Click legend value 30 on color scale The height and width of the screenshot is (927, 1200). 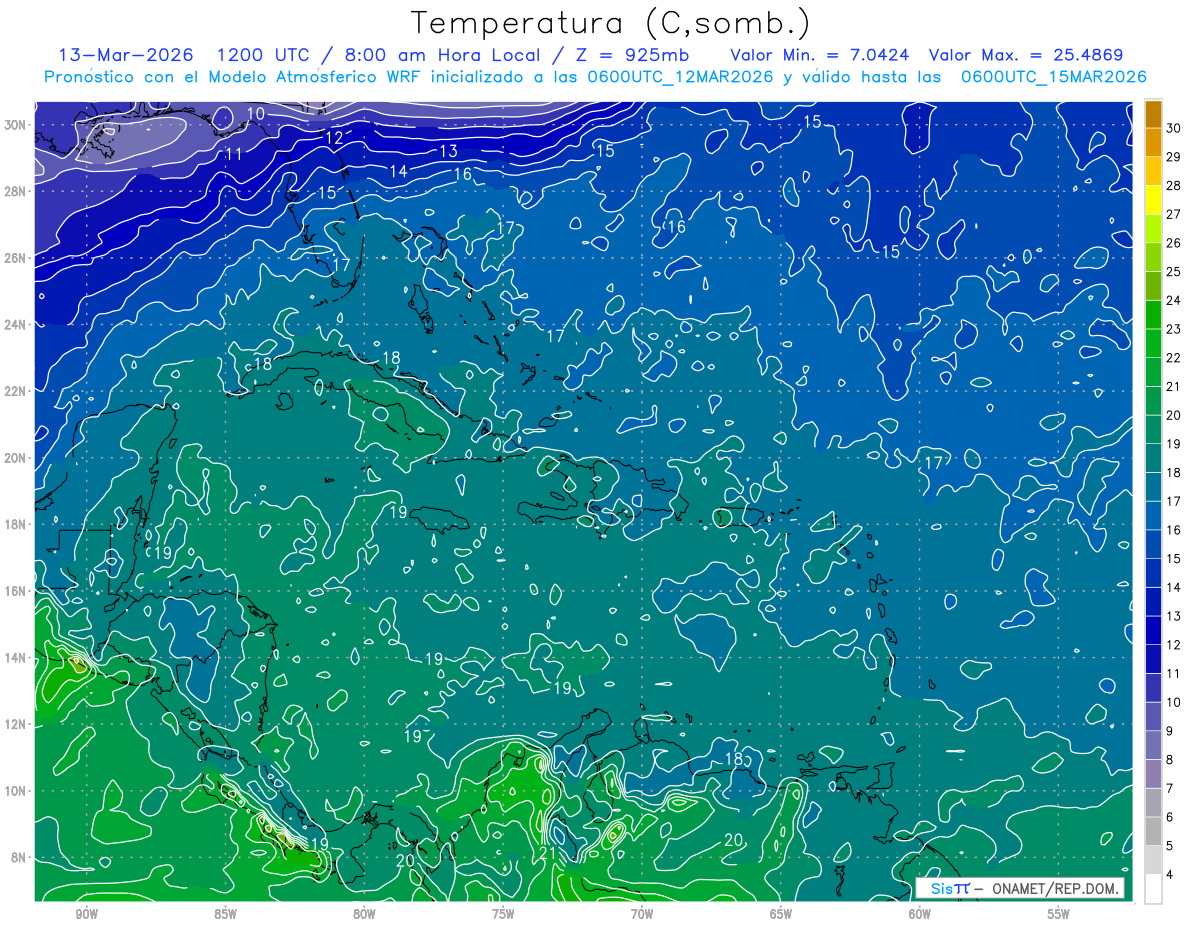click(x=1174, y=128)
